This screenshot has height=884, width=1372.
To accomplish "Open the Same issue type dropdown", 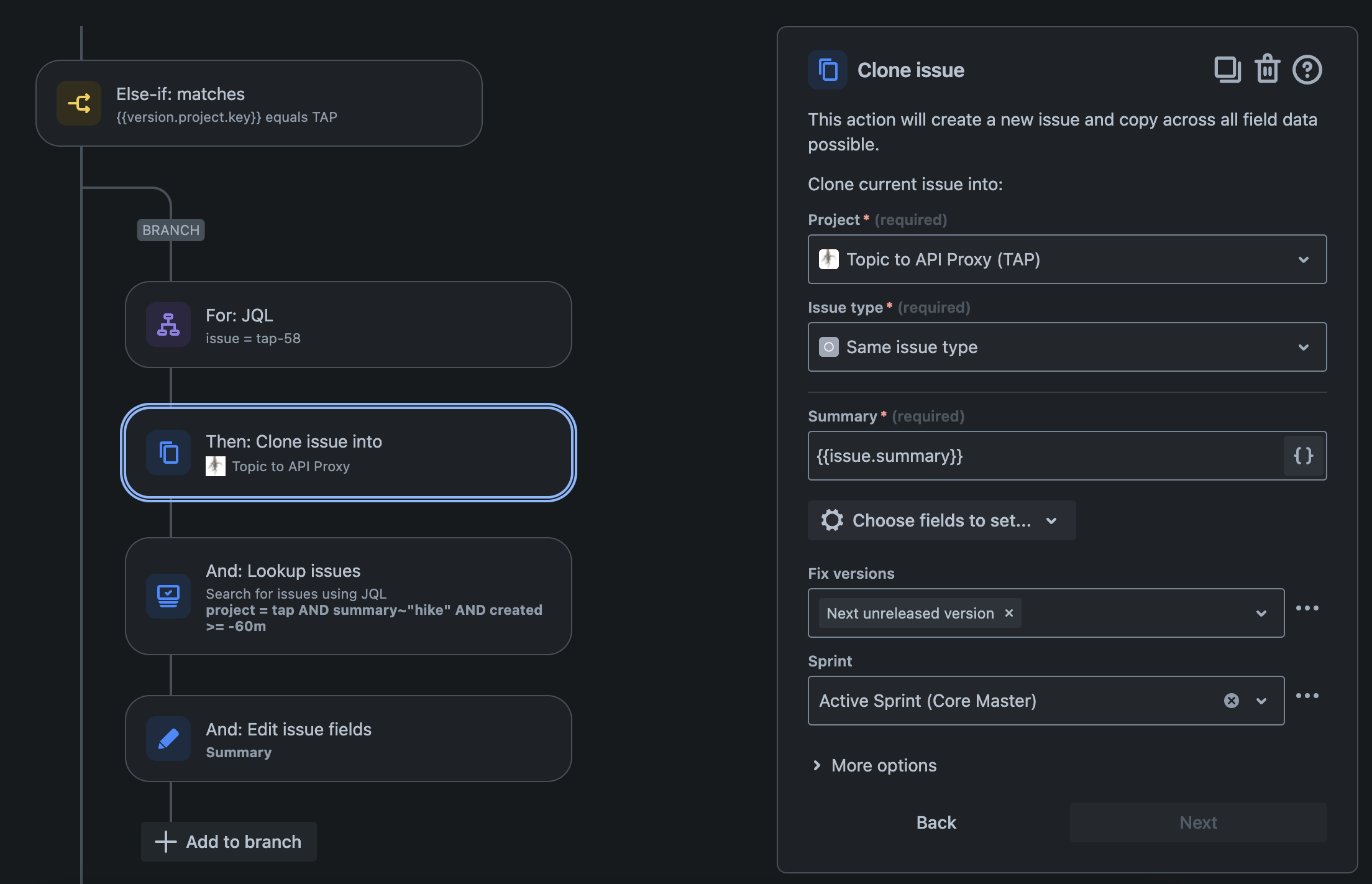I will coord(1067,347).
